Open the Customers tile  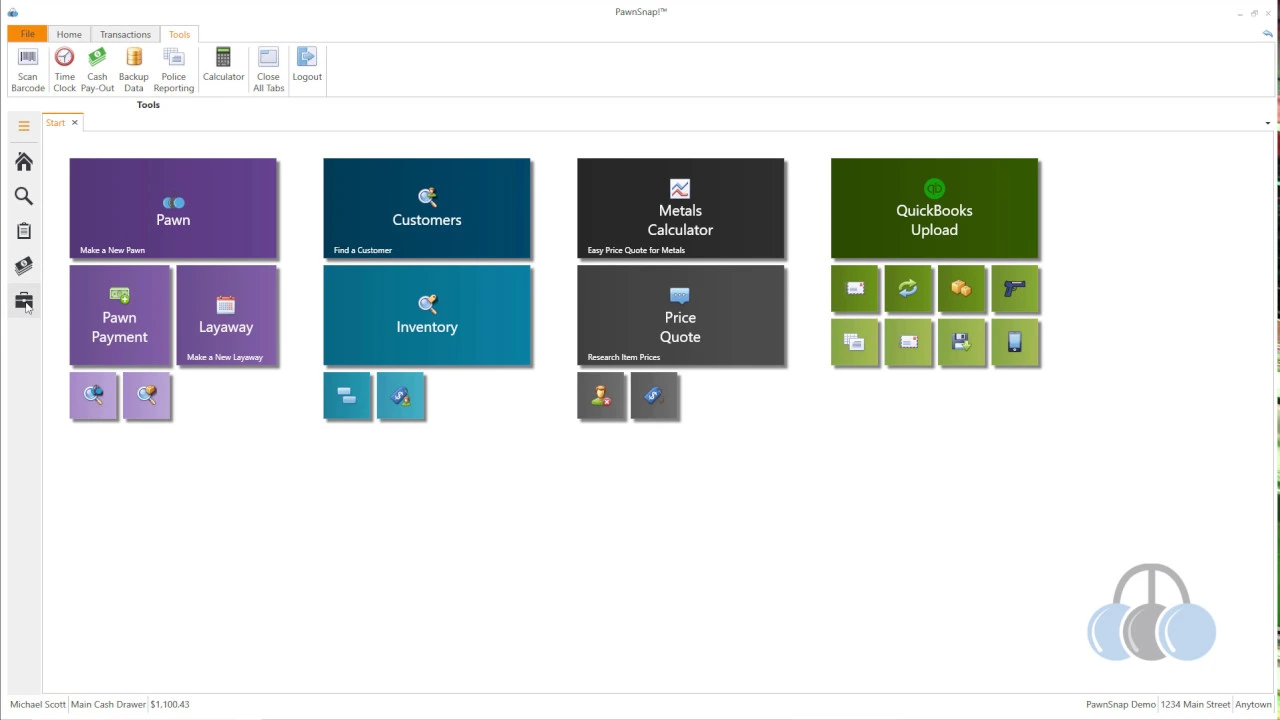pyautogui.click(x=427, y=208)
